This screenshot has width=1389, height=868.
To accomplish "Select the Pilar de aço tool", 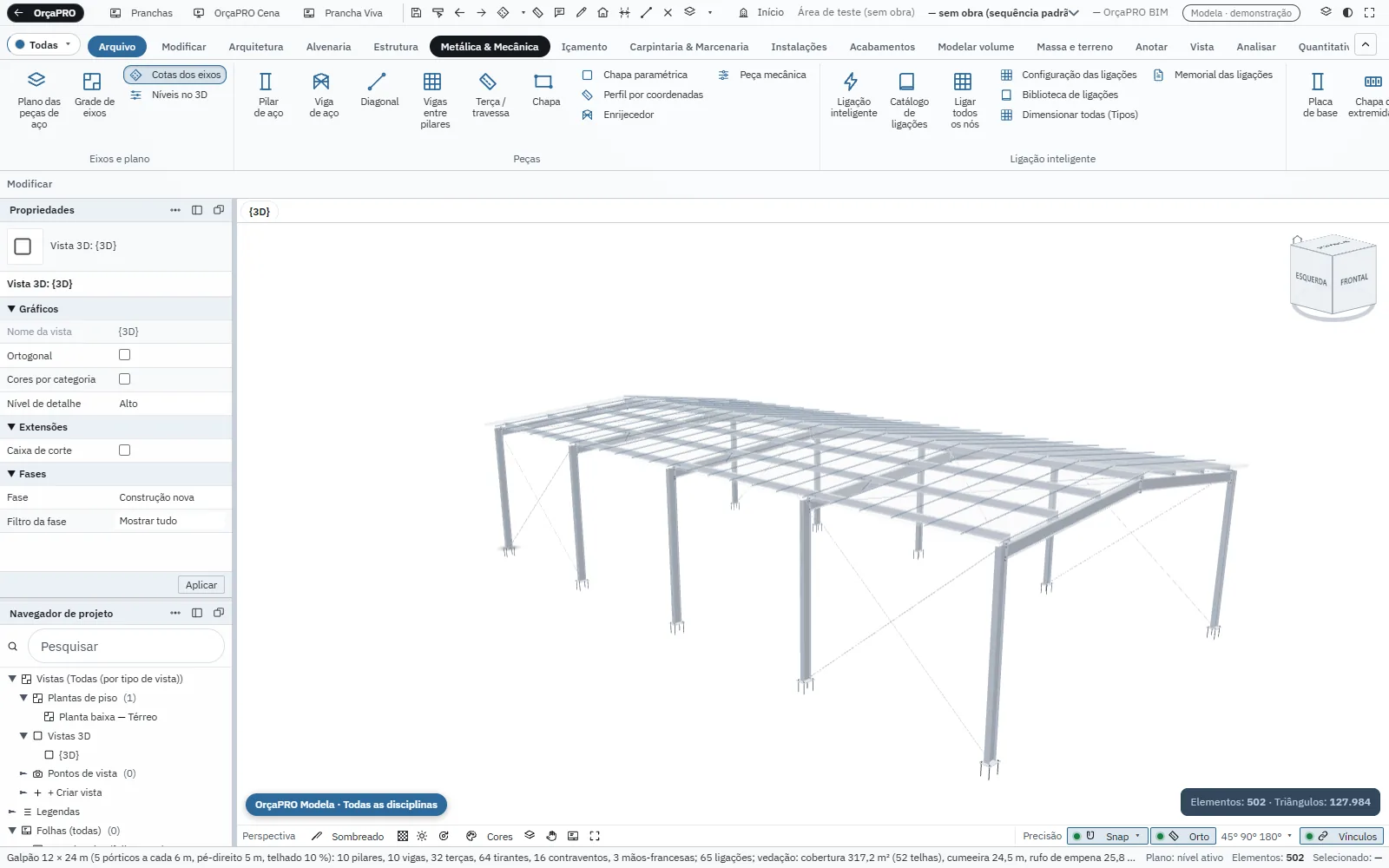I will click(268, 95).
